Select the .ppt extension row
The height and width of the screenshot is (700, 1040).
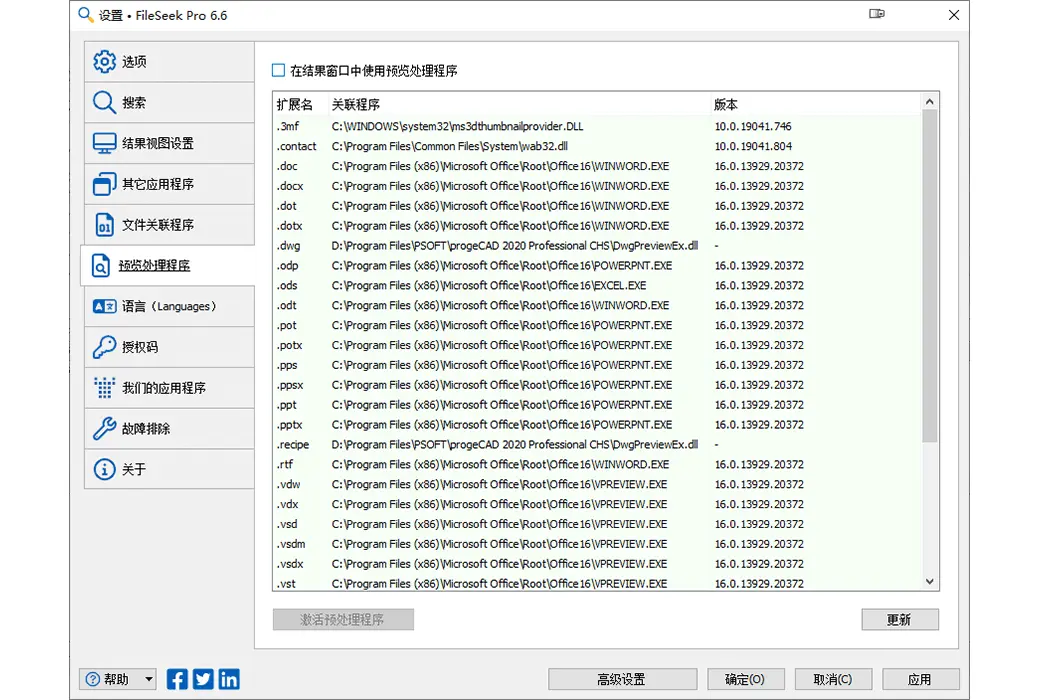point(597,405)
